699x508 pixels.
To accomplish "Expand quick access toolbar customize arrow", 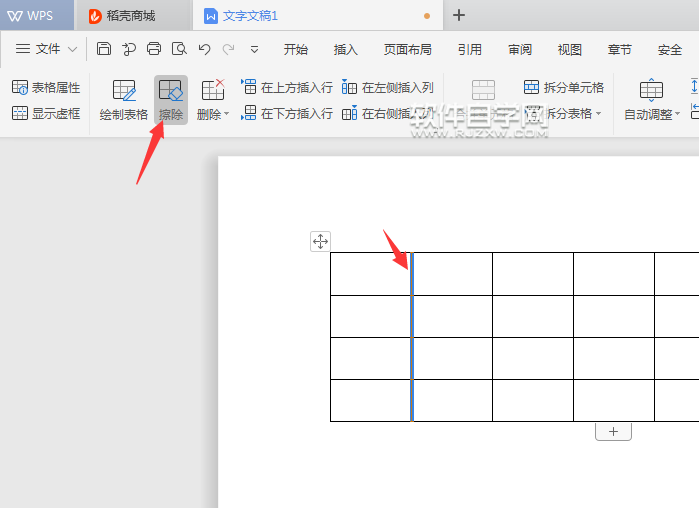I will (x=255, y=49).
